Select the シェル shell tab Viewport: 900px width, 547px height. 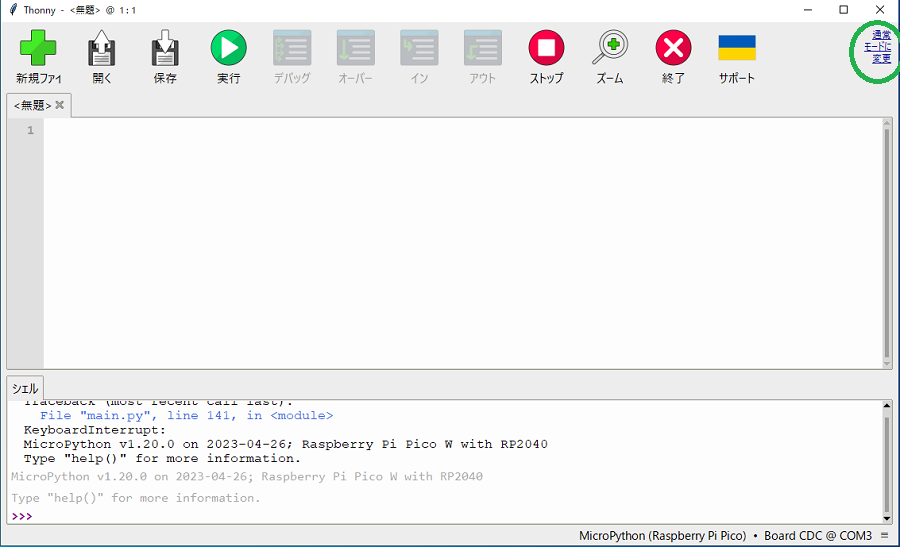coord(25,388)
